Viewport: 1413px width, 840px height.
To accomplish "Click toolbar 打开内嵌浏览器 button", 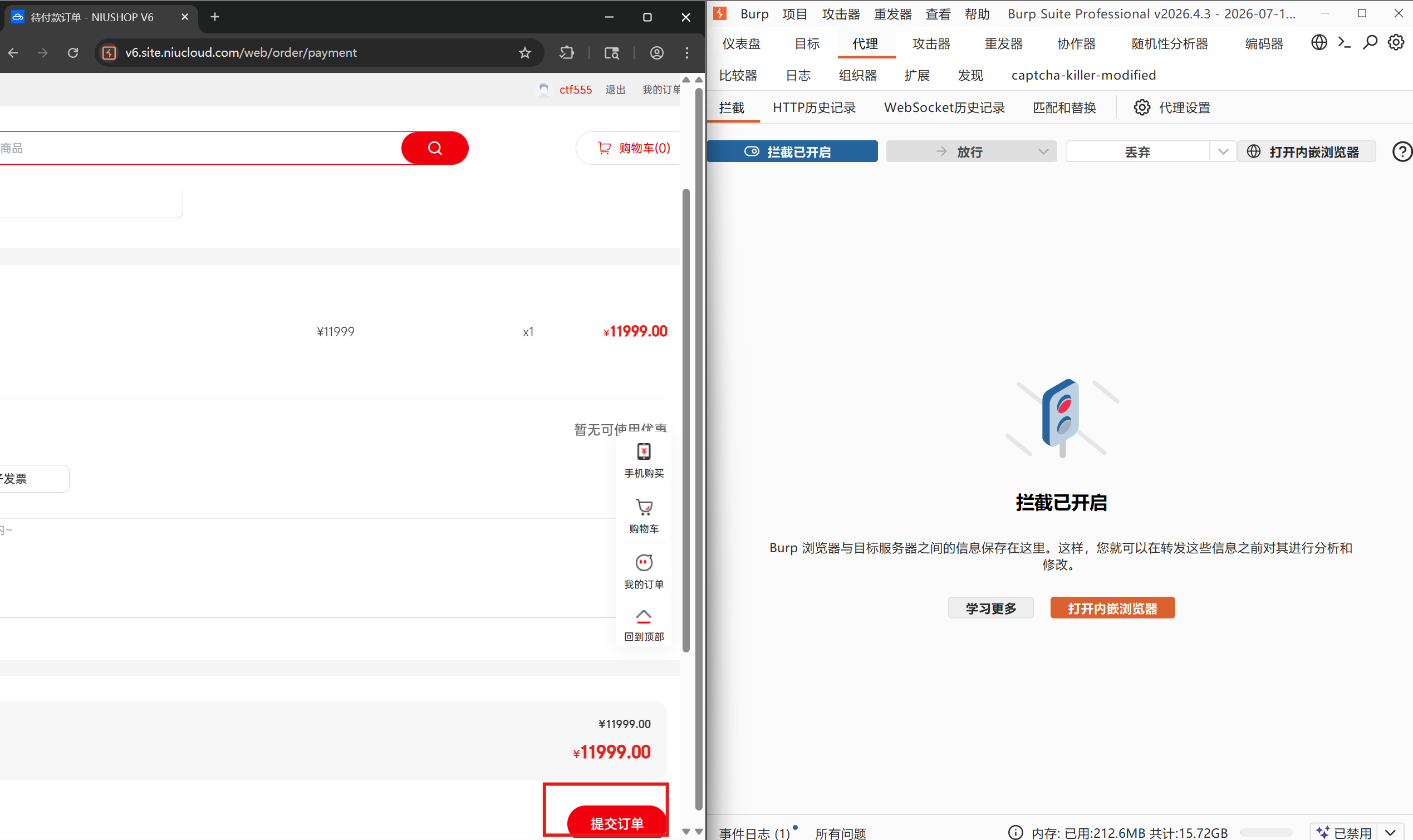I will pos(1306,152).
